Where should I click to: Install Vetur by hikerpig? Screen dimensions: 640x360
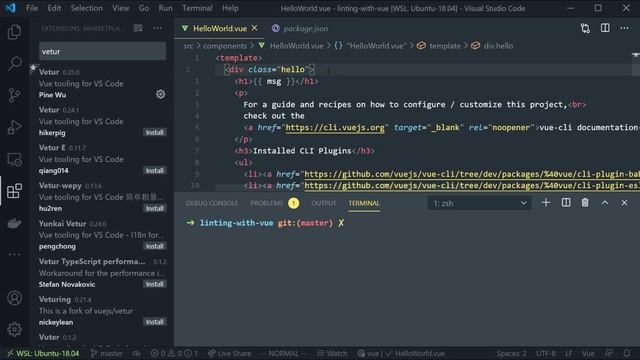point(155,132)
